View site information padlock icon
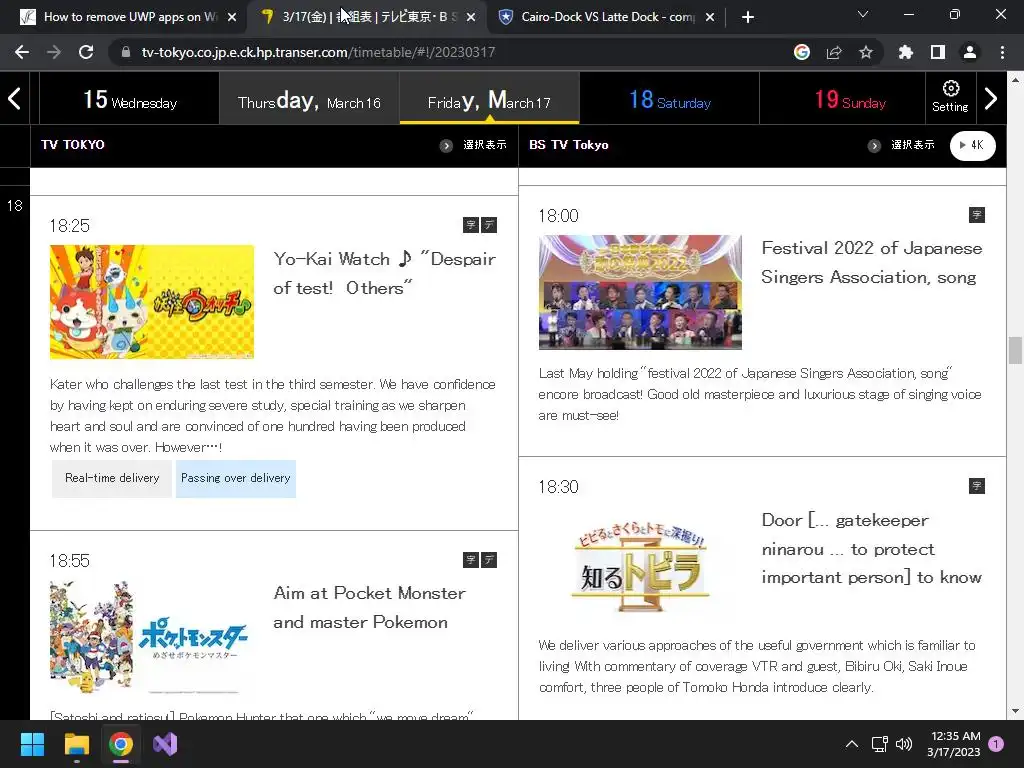The height and width of the screenshot is (768, 1024). (125, 52)
